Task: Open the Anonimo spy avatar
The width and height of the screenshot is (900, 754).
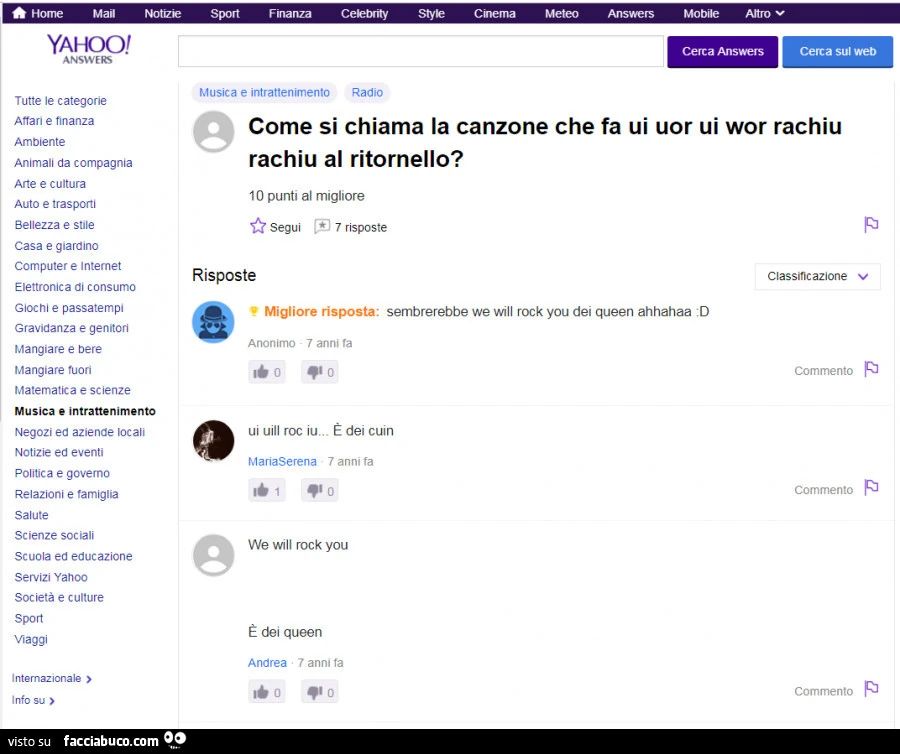Action: click(x=214, y=322)
